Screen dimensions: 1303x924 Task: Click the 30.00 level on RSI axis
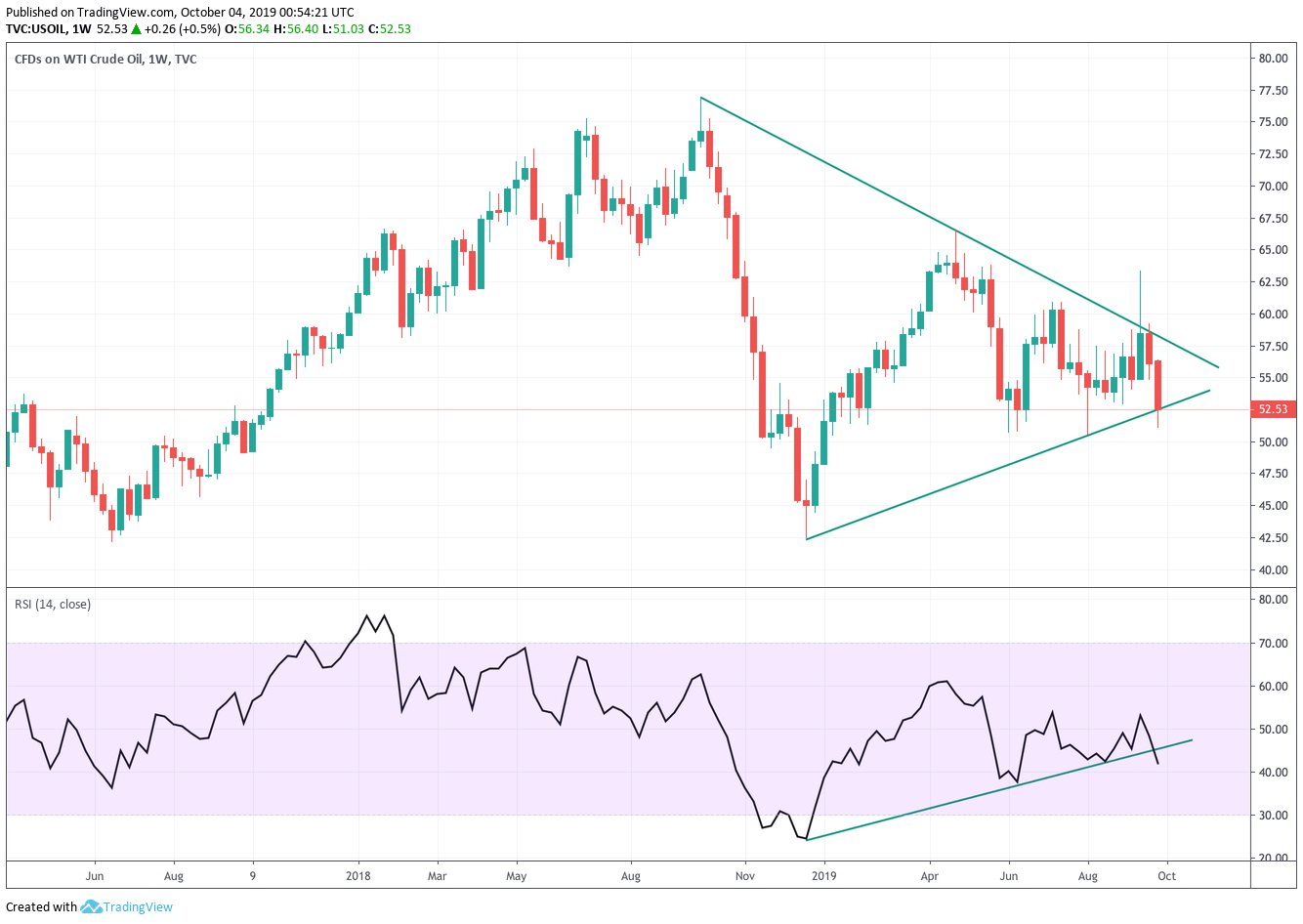coord(1273,816)
